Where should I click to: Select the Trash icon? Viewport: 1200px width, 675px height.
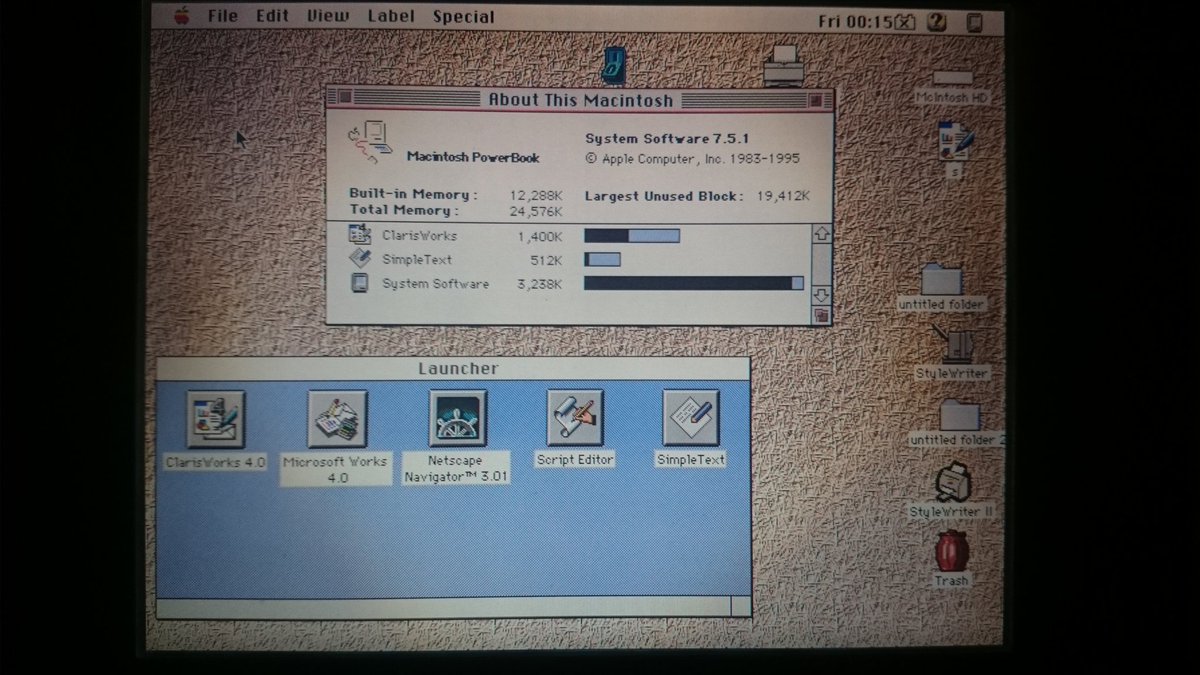951,551
